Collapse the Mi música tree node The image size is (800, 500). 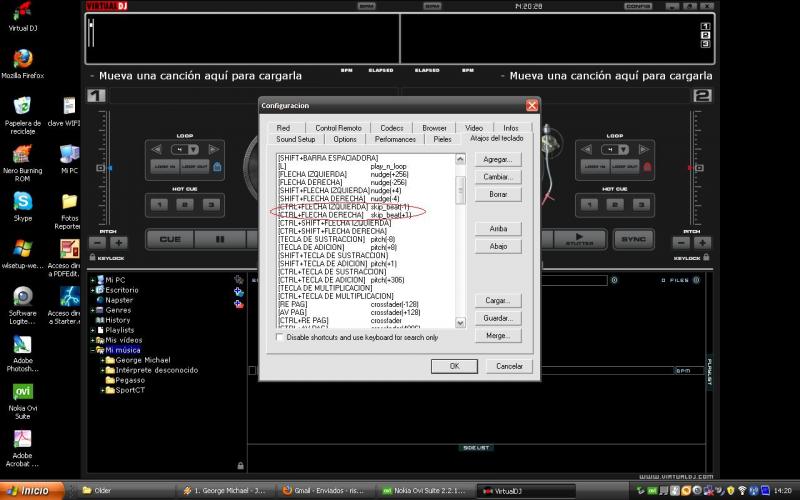click(93, 350)
